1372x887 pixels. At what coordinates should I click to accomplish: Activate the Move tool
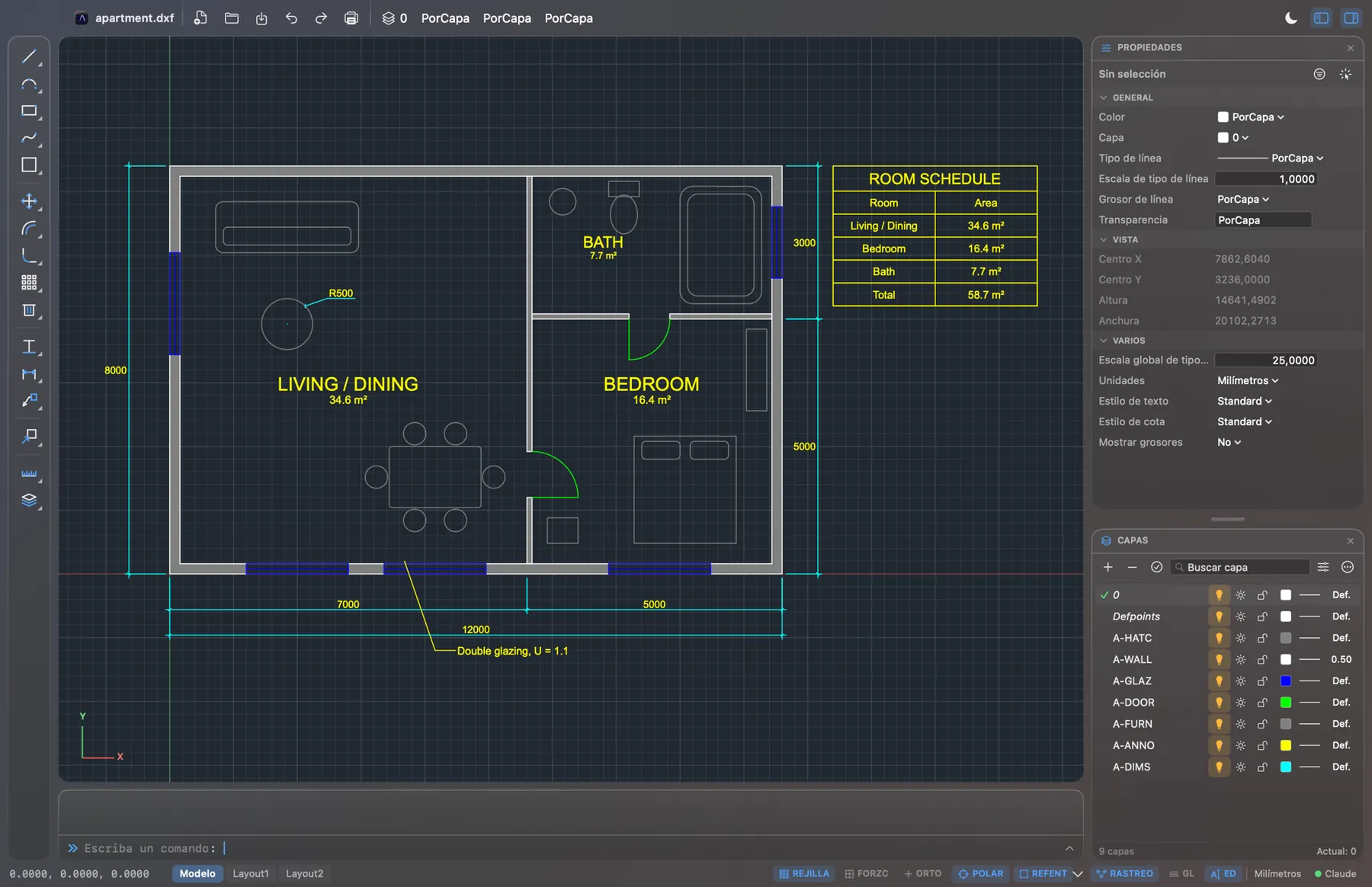click(29, 201)
